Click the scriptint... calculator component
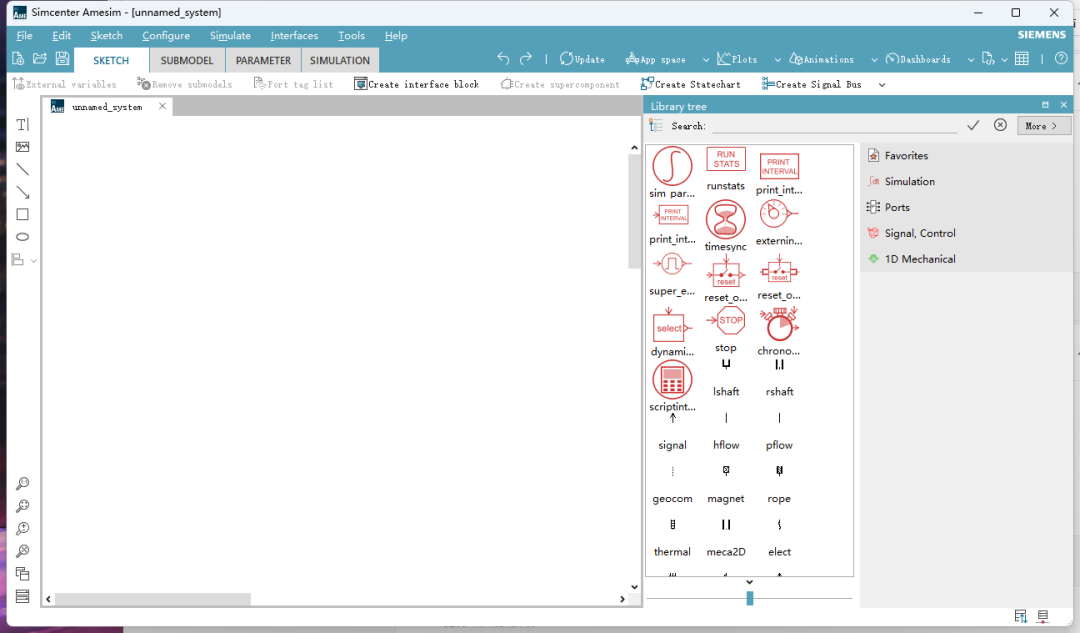1080x633 pixels. point(672,380)
